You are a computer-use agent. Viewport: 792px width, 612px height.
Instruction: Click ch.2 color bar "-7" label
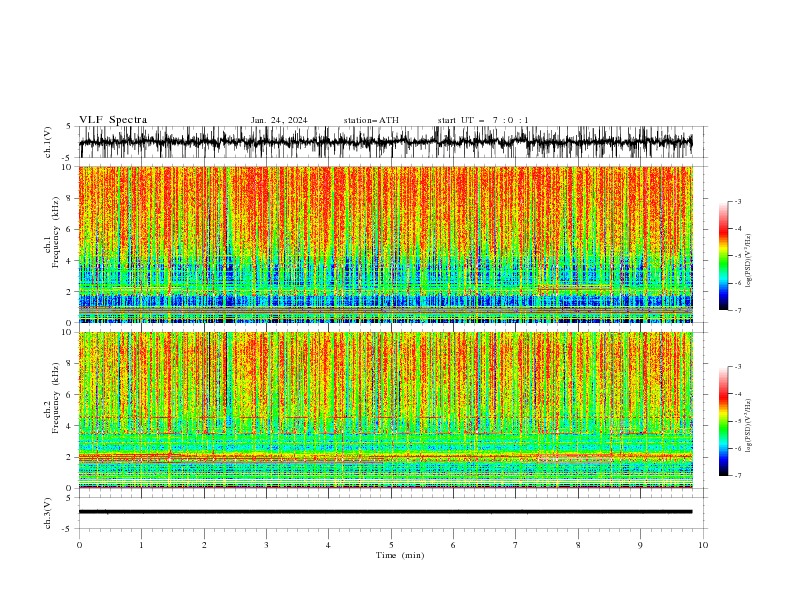tap(738, 475)
